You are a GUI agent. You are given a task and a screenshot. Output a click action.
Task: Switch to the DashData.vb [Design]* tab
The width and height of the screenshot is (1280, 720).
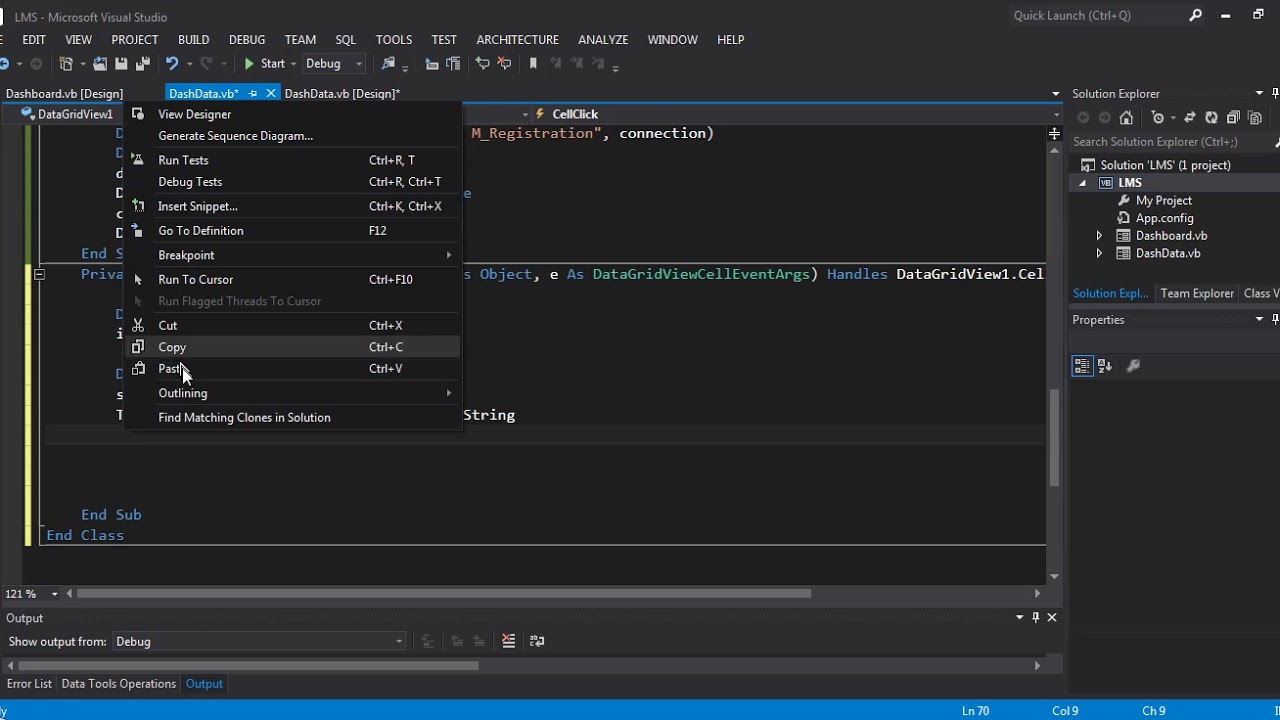[342, 93]
